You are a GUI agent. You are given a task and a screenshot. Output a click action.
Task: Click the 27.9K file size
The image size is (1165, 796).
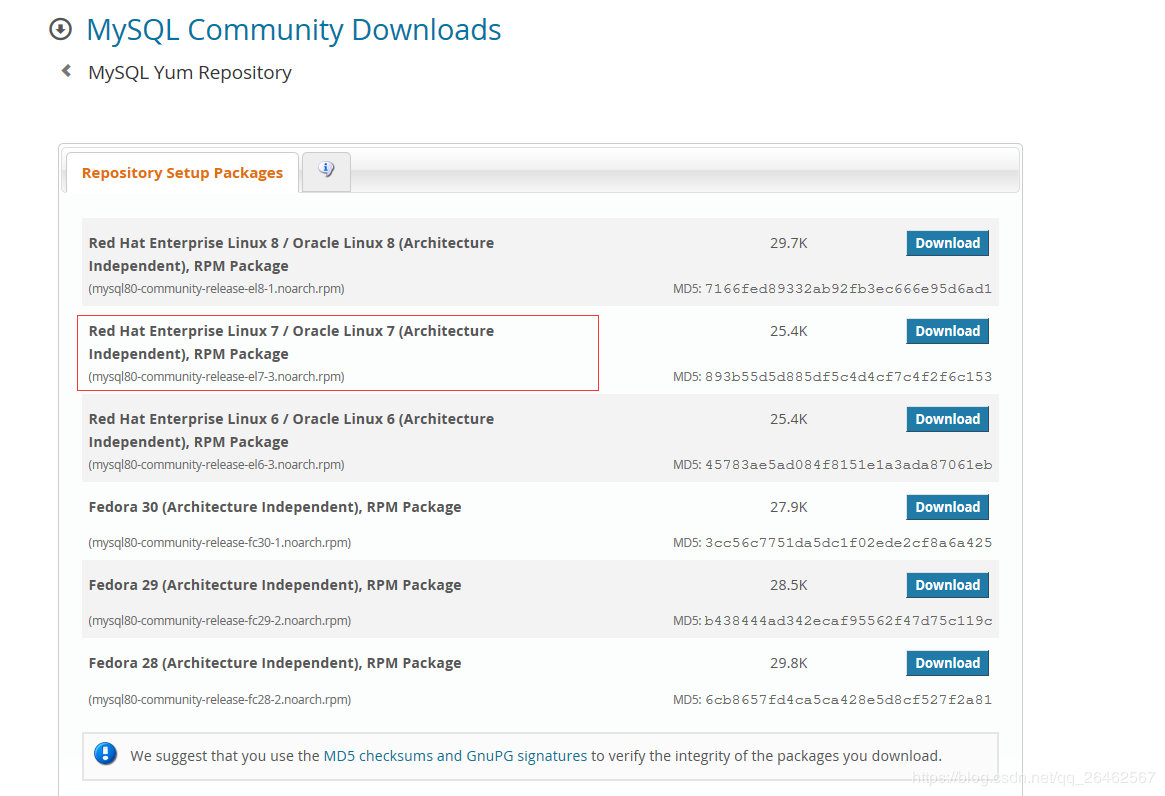click(x=788, y=507)
